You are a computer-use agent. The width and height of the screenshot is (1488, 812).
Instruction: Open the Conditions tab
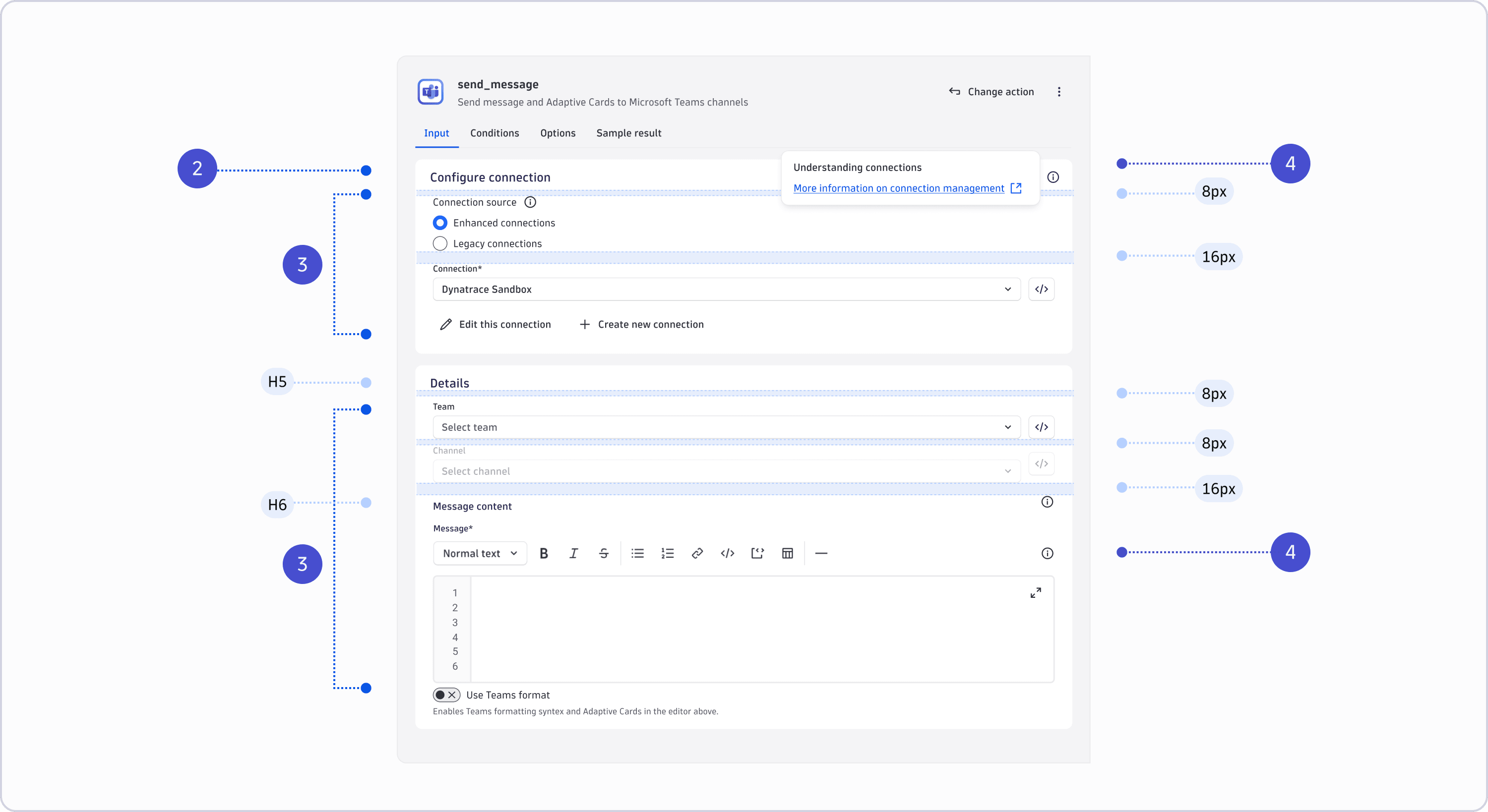coord(495,133)
